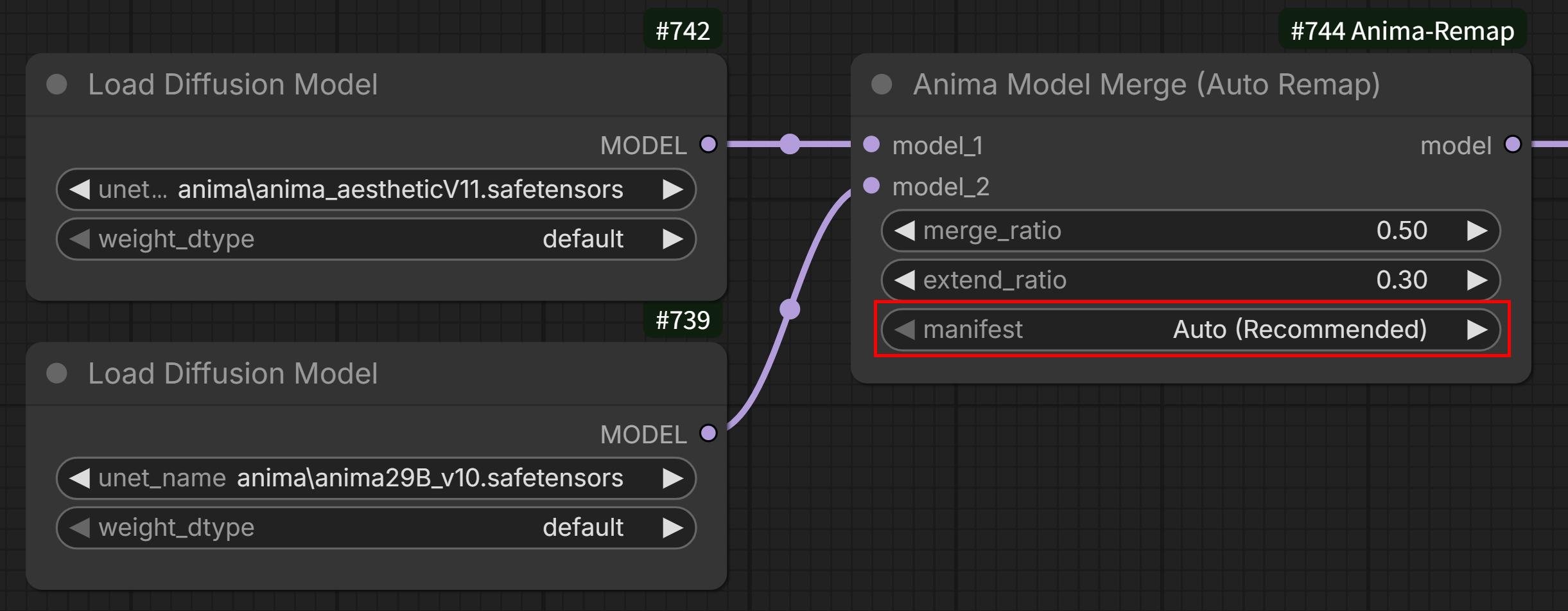Open the anima_aestheticV11.safetensors model dropdown

click(376, 190)
